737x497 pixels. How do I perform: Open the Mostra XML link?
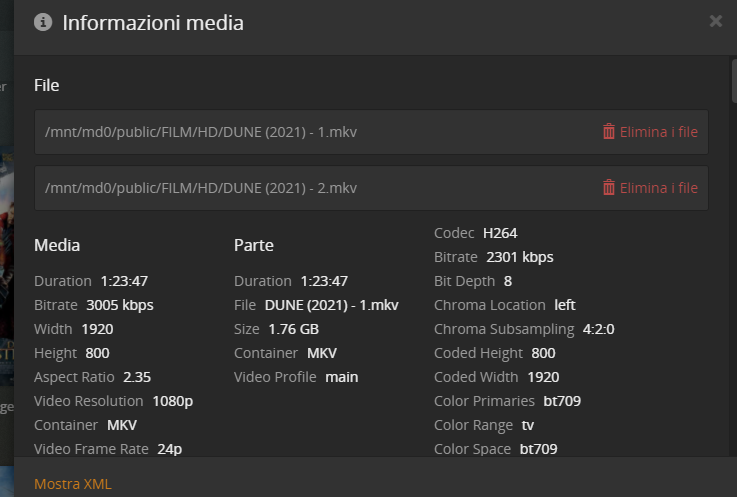73,484
